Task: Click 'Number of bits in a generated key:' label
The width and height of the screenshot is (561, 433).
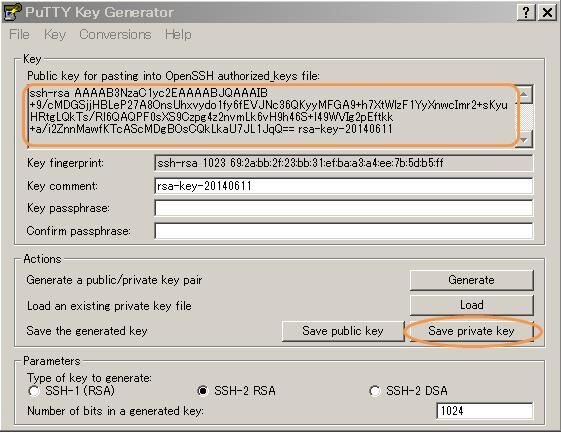Action: click(115, 411)
